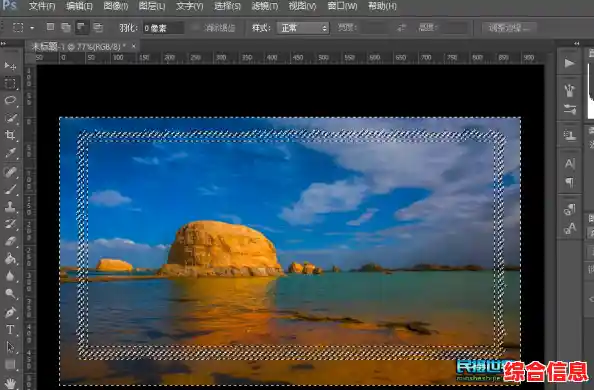Open the marquee tool preset picker arrow
Viewport: 594px width, 390px height.
[x=32, y=28]
